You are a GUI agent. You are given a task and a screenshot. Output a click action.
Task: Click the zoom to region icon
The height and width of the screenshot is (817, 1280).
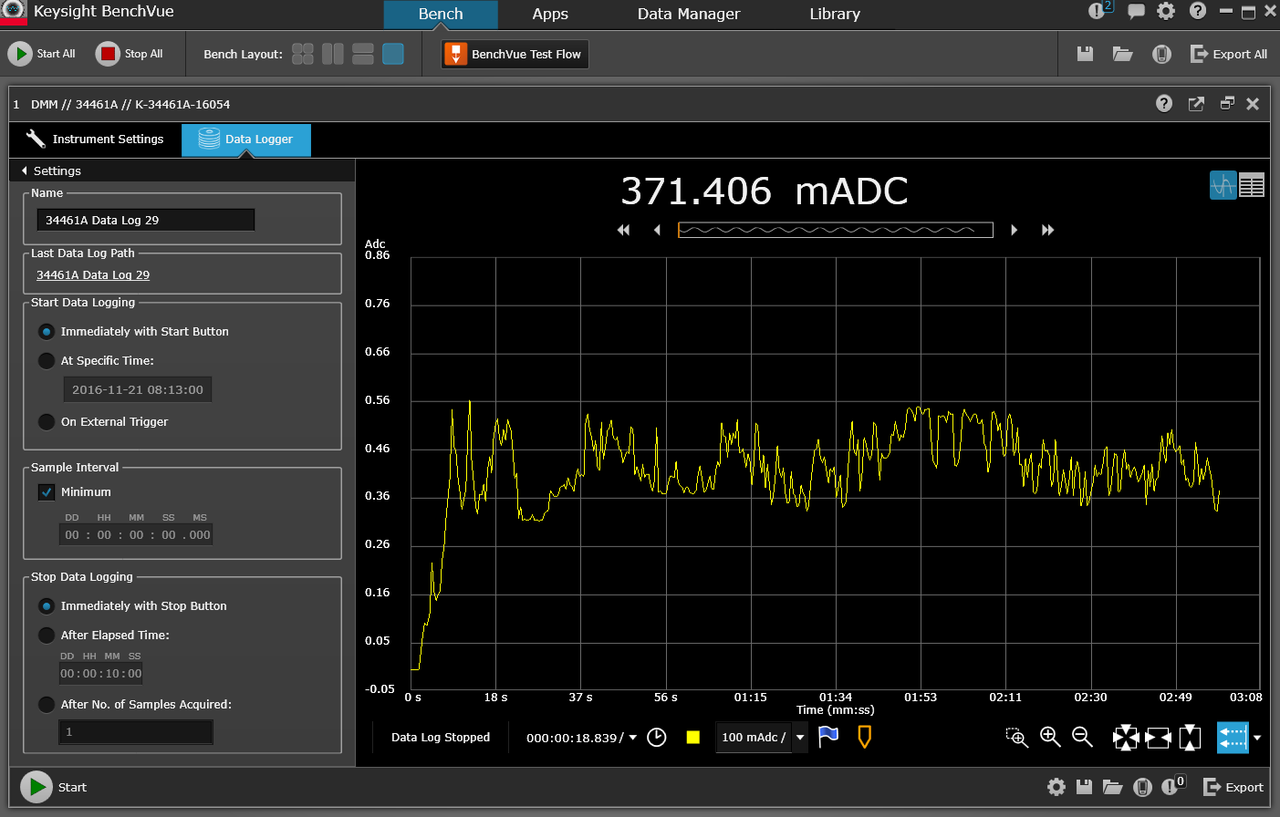1017,738
